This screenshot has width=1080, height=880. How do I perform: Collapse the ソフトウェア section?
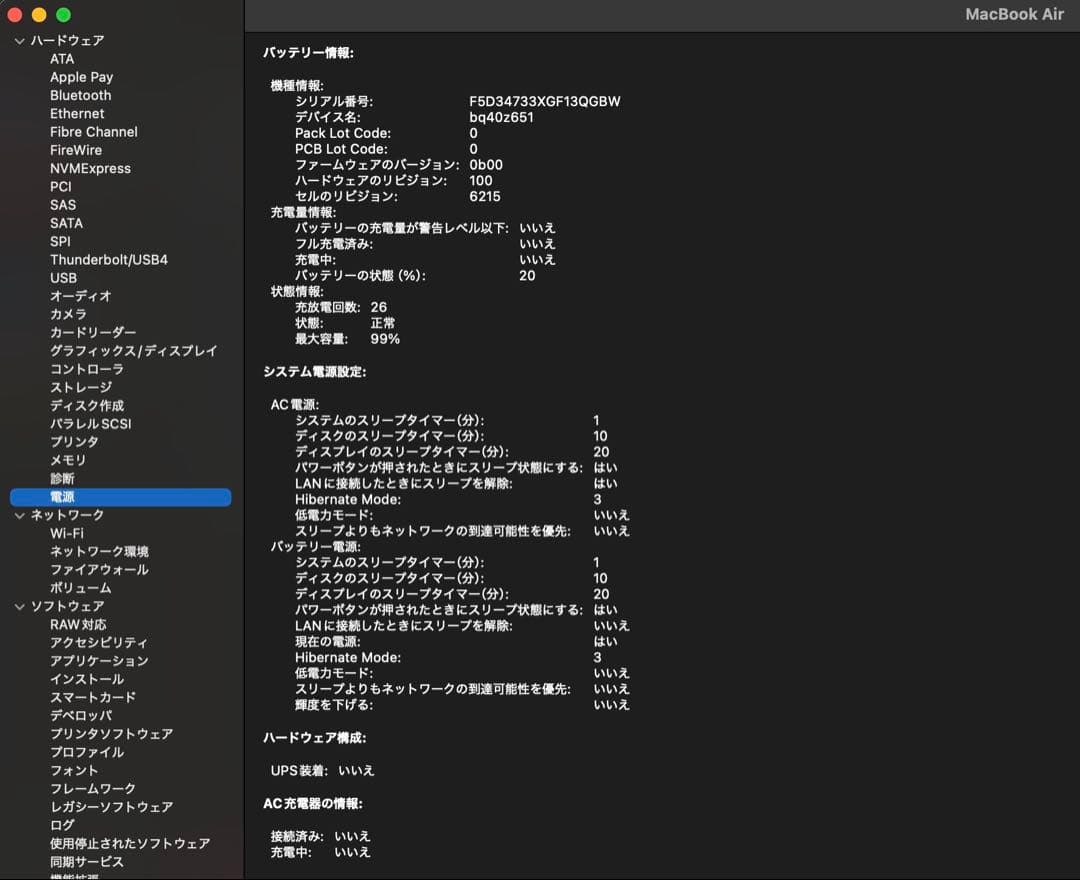point(20,606)
